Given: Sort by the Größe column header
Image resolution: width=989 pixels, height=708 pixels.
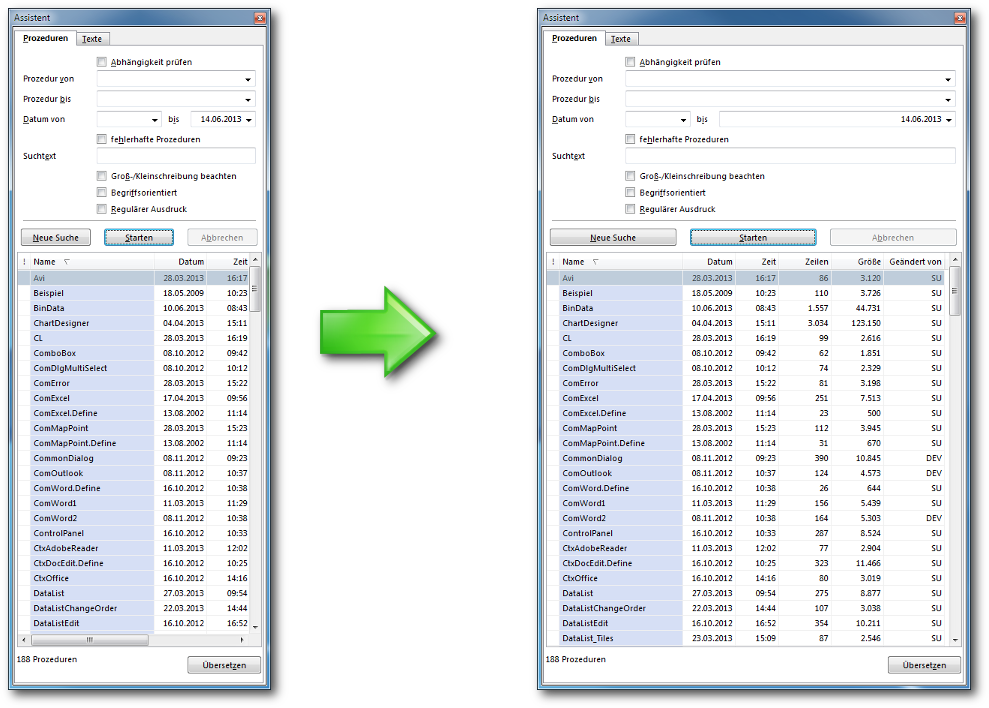Looking at the screenshot, I should click(868, 262).
